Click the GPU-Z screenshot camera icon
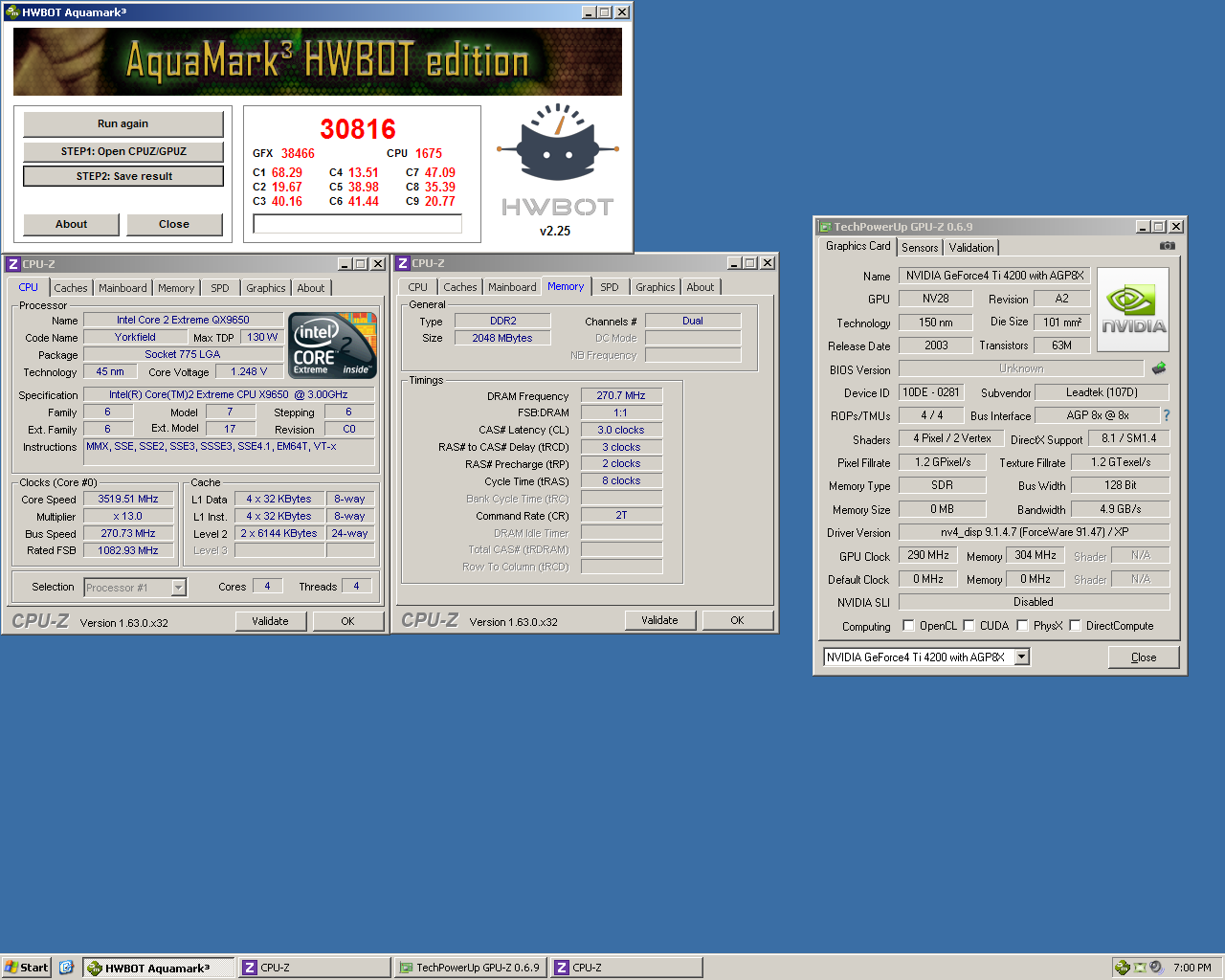 1167,246
